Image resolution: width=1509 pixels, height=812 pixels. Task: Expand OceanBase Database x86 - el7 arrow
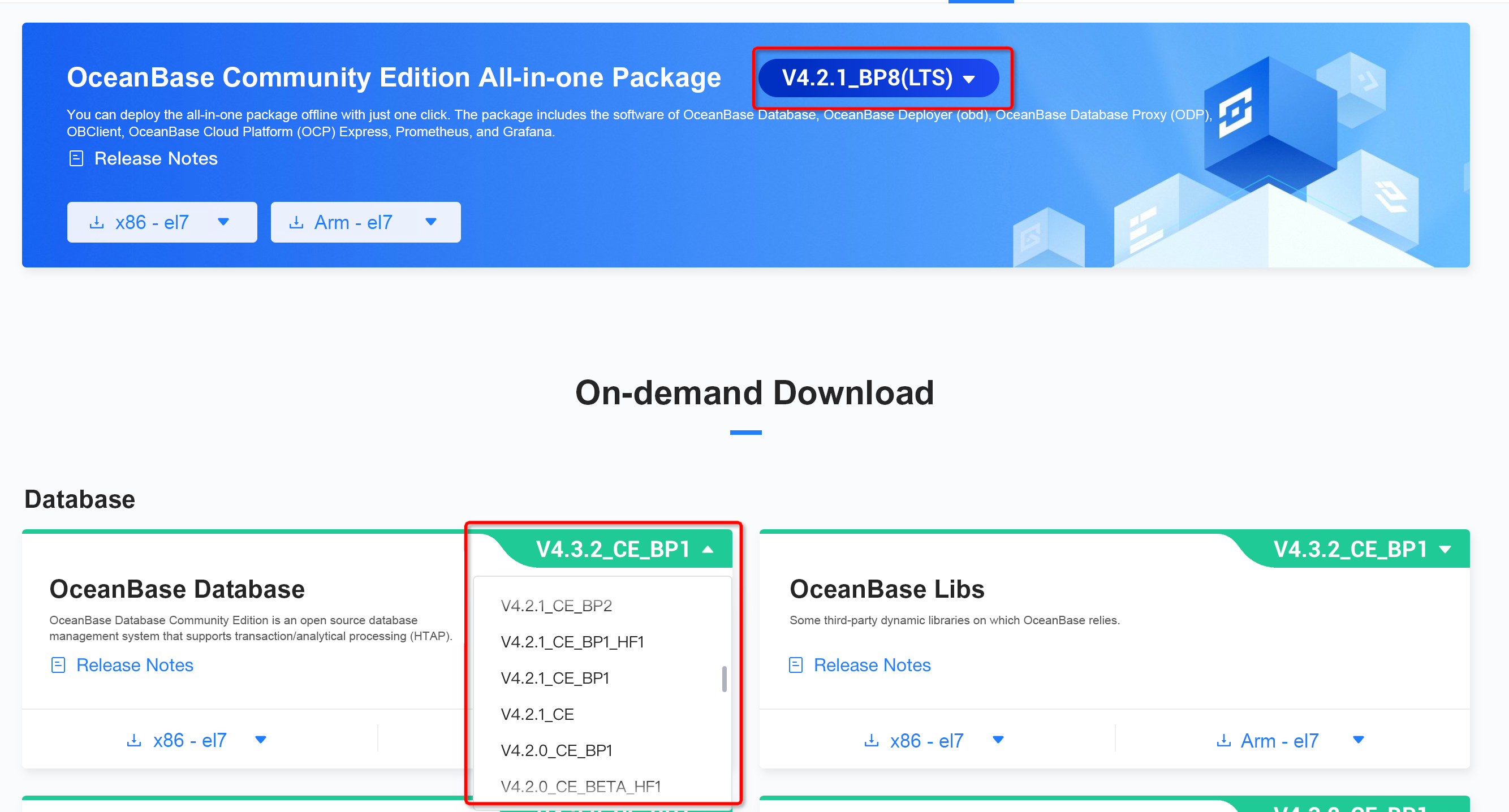261,740
